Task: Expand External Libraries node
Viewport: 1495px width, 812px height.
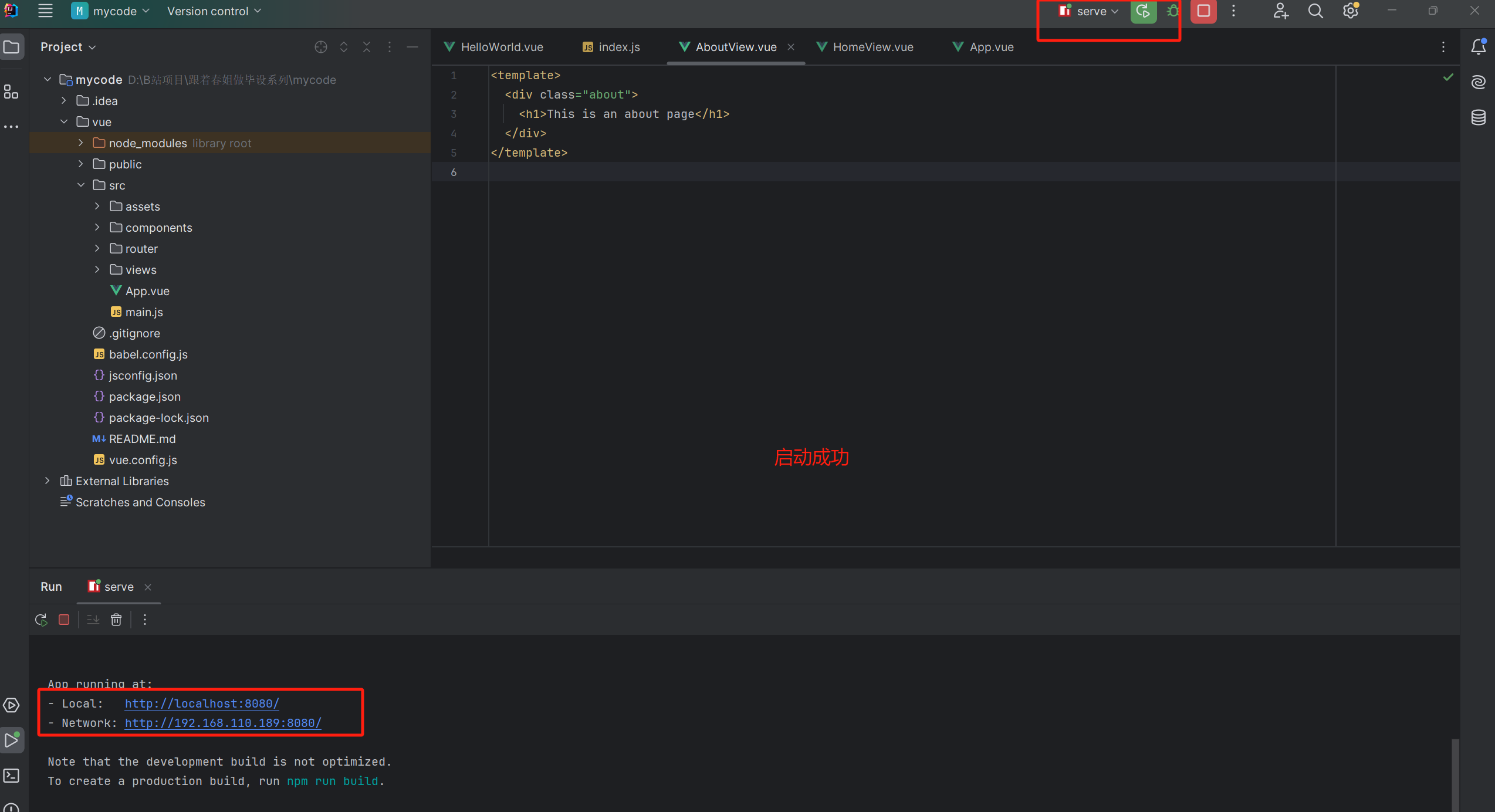Action: (48, 481)
